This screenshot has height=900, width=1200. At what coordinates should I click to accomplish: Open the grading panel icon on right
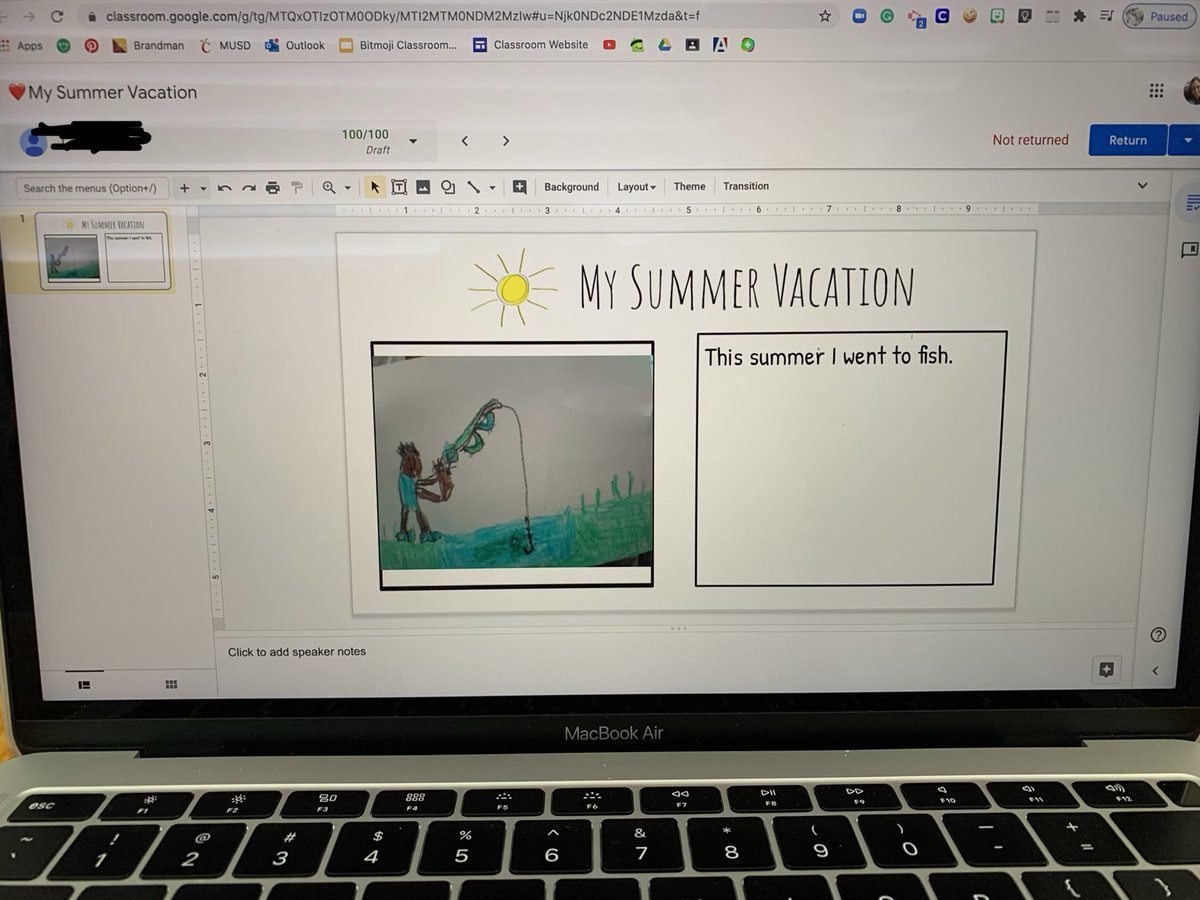point(1191,203)
